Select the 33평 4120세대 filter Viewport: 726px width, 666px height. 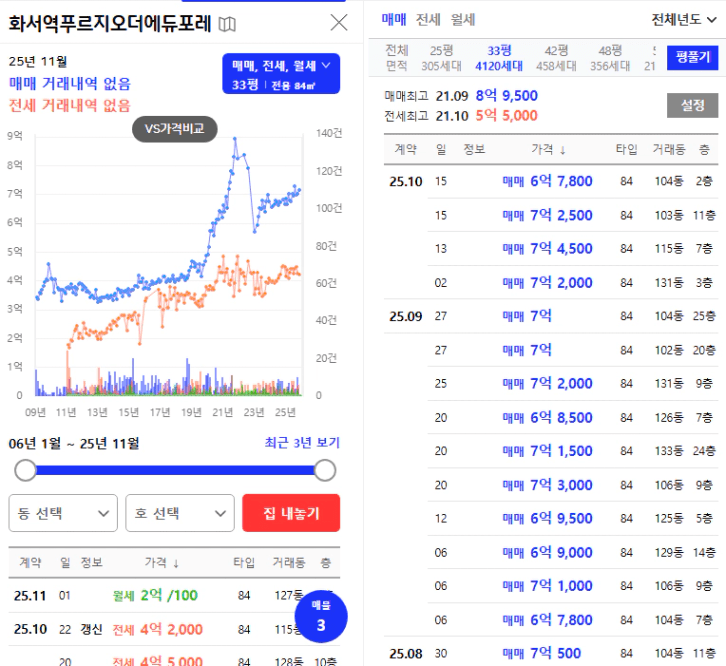tap(499, 58)
